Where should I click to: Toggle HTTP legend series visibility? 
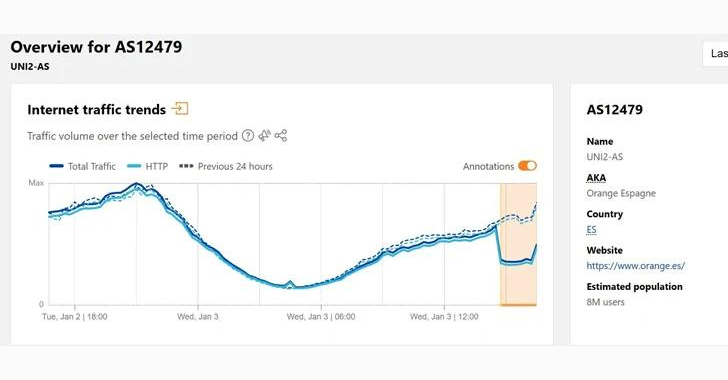[x=147, y=166]
